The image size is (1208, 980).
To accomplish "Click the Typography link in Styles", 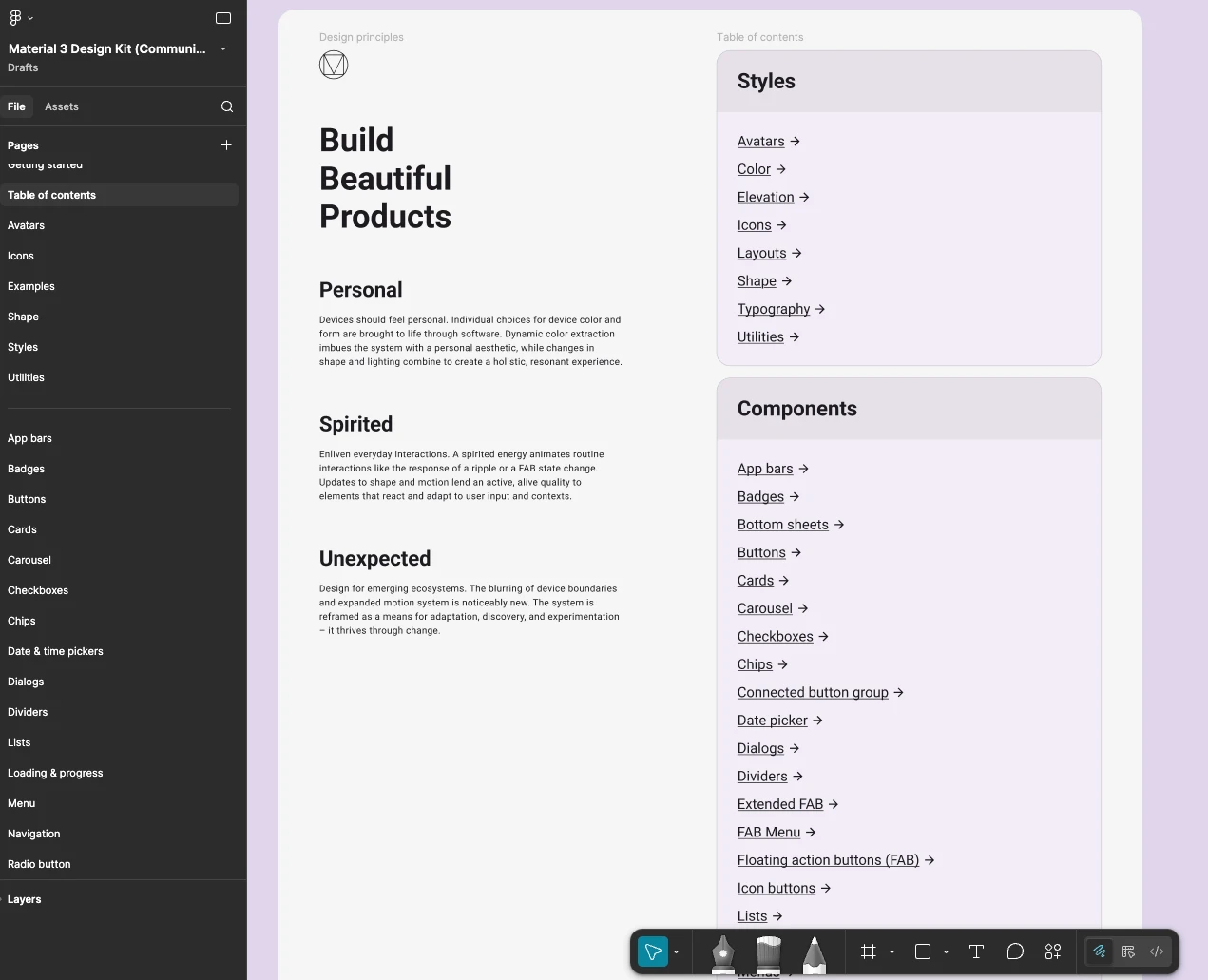I will (x=774, y=309).
